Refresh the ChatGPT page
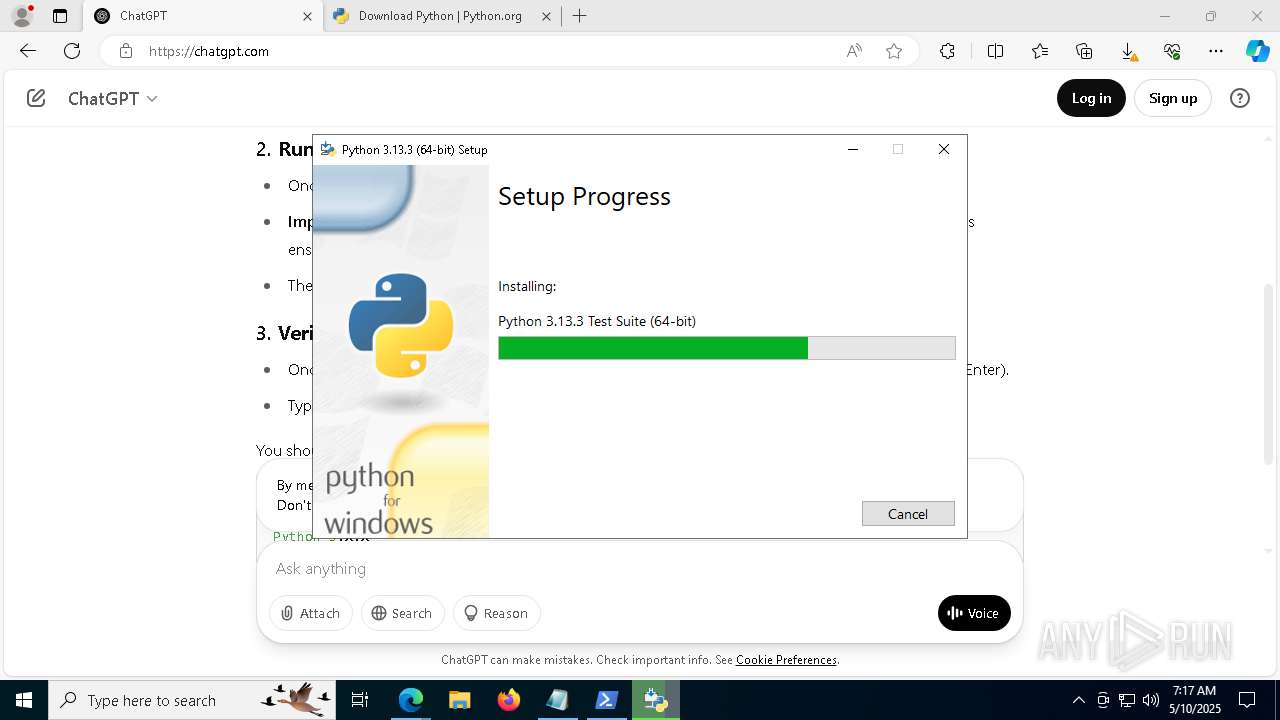This screenshot has height=720, width=1280. [x=72, y=51]
